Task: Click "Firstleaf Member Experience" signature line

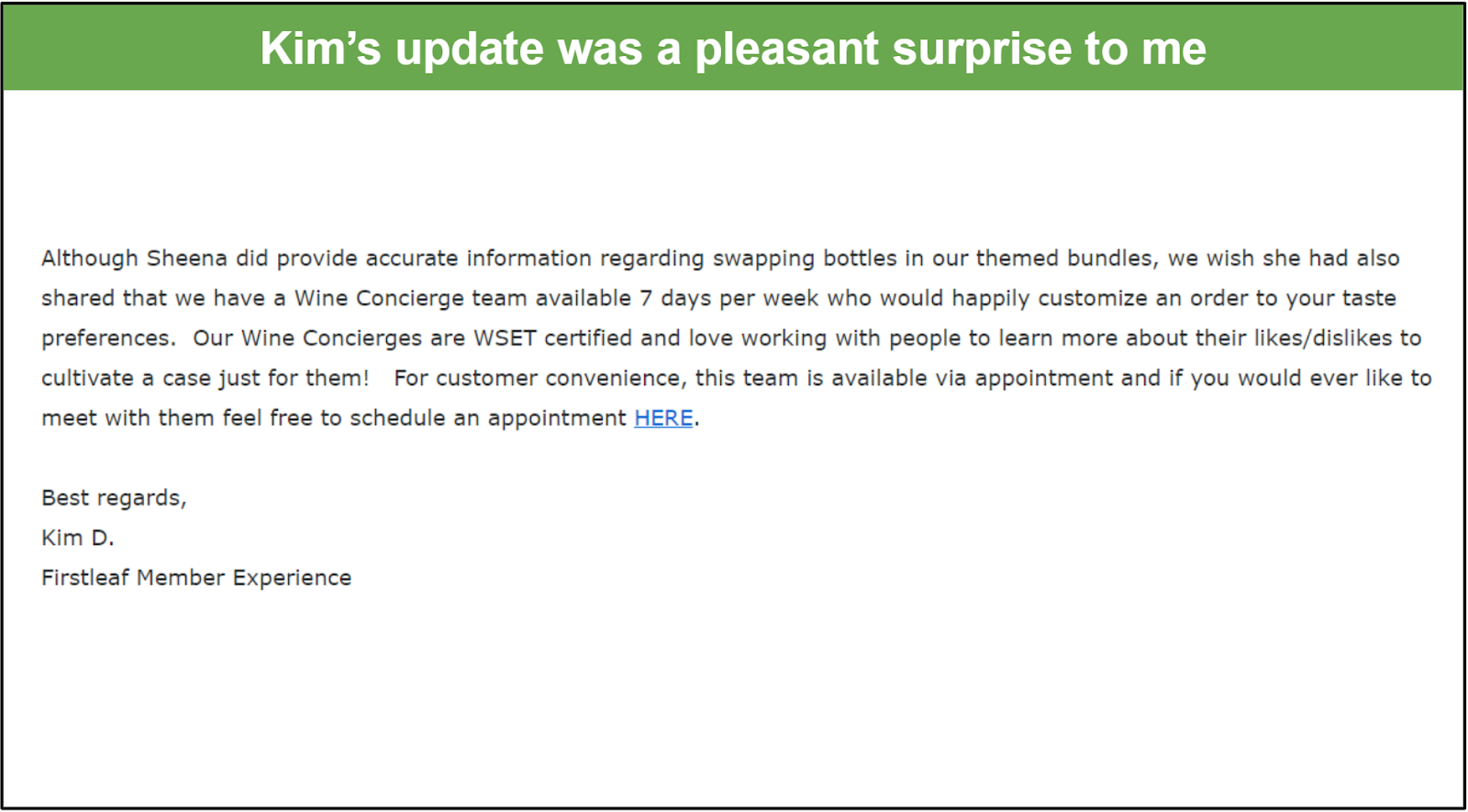Action: [x=196, y=578]
